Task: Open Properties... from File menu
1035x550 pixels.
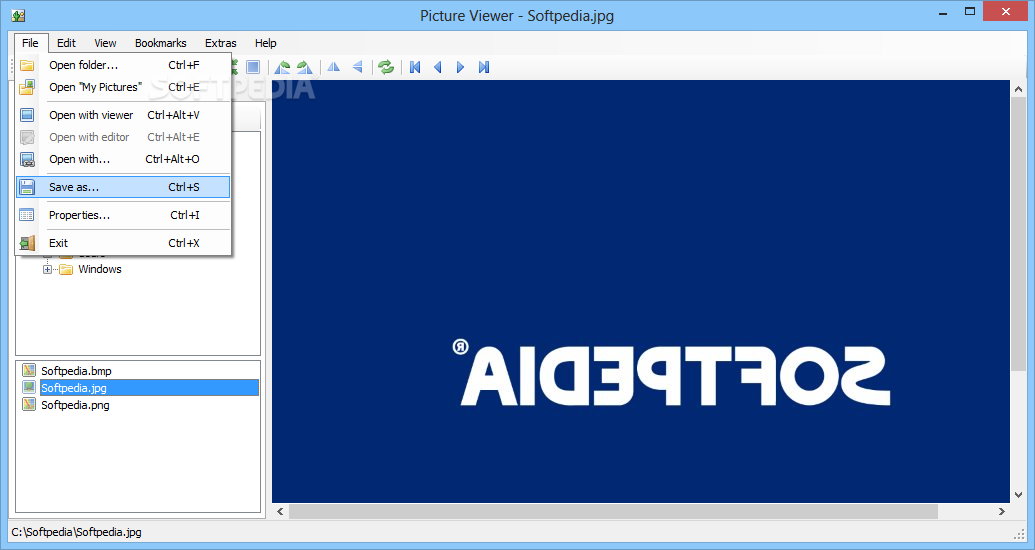Action: pos(123,215)
